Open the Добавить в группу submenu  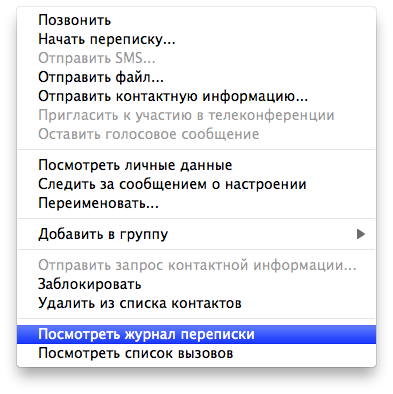click(196, 234)
